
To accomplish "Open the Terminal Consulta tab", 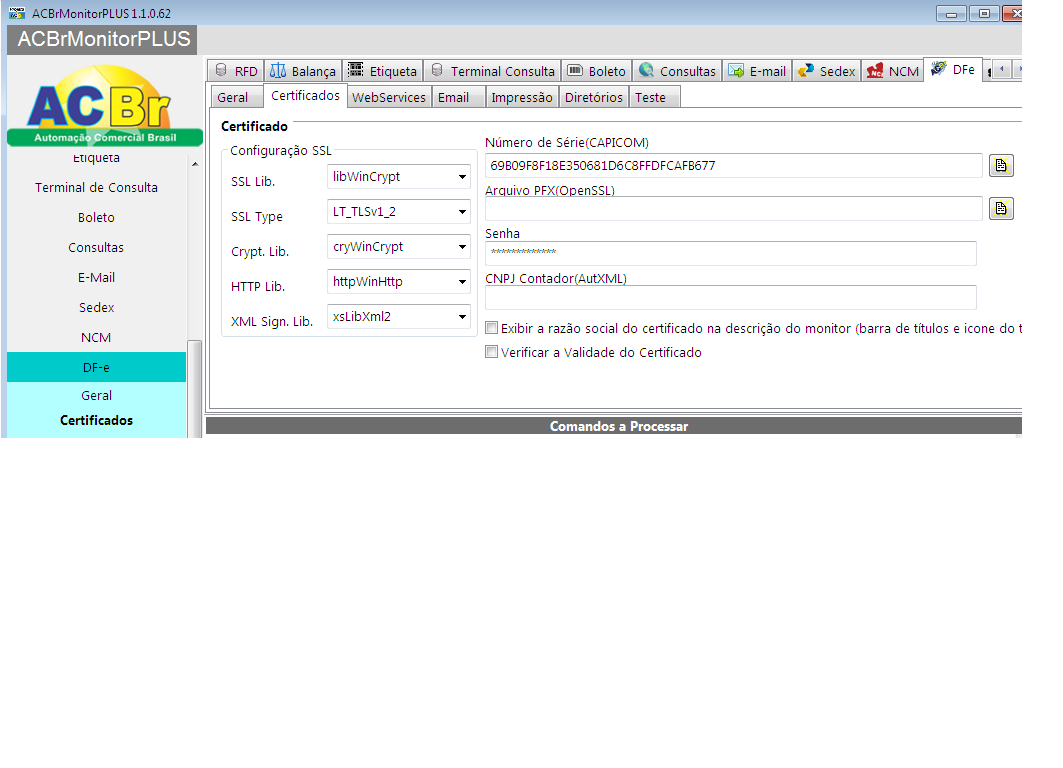I will coord(493,71).
